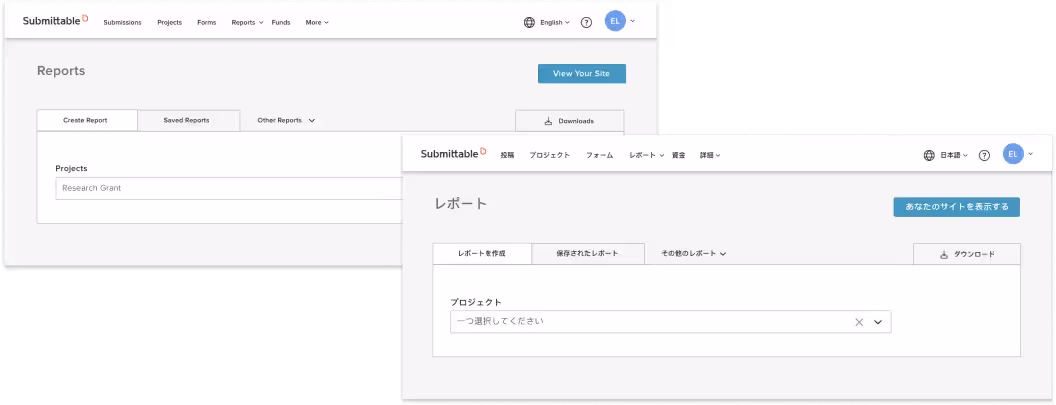Click the あなたのサイトを表示する button
The image size is (1056, 405).
click(956, 207)
